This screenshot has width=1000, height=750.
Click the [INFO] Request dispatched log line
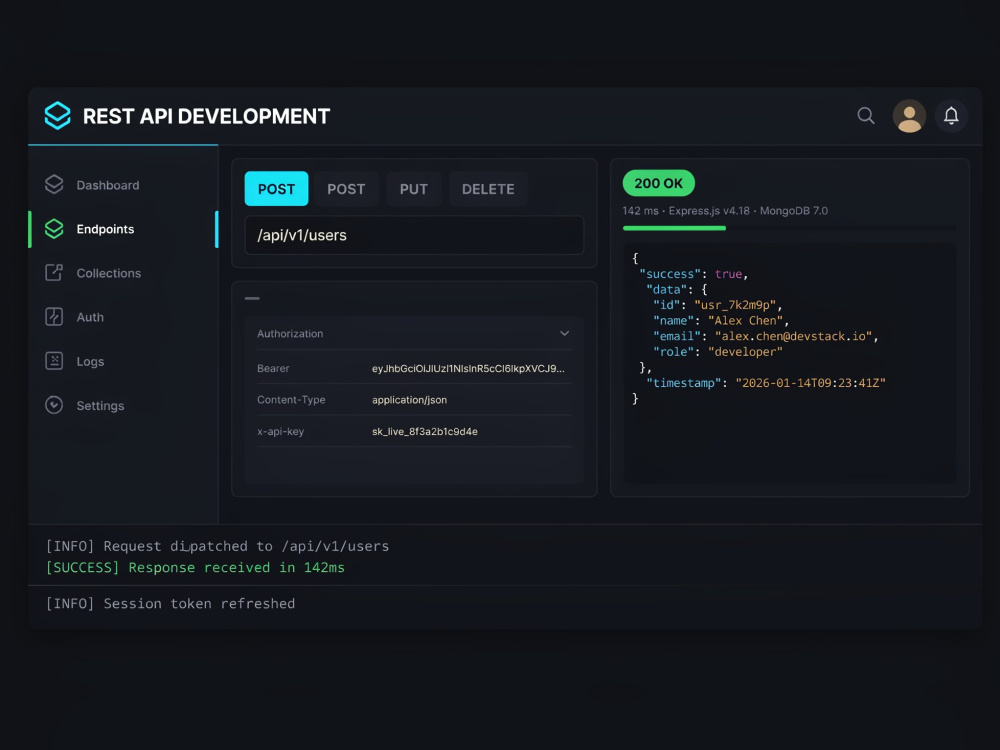click(x=217, y=546)
